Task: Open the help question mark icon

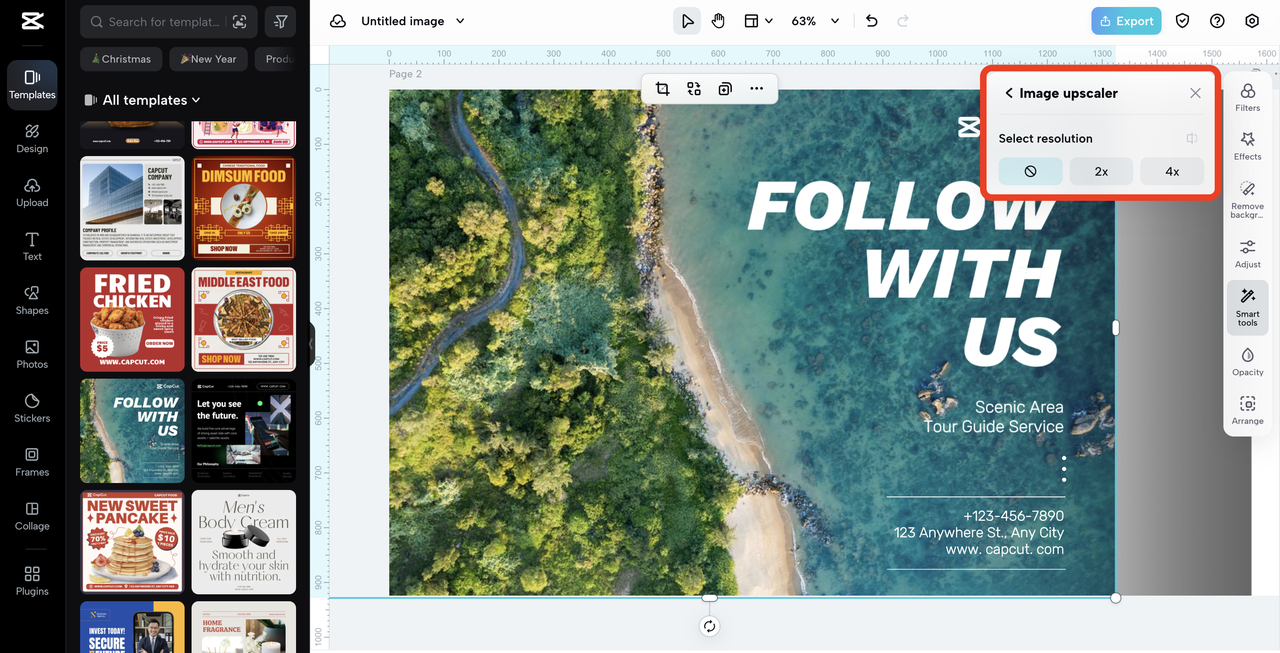Action: [x=1217, y=21]
